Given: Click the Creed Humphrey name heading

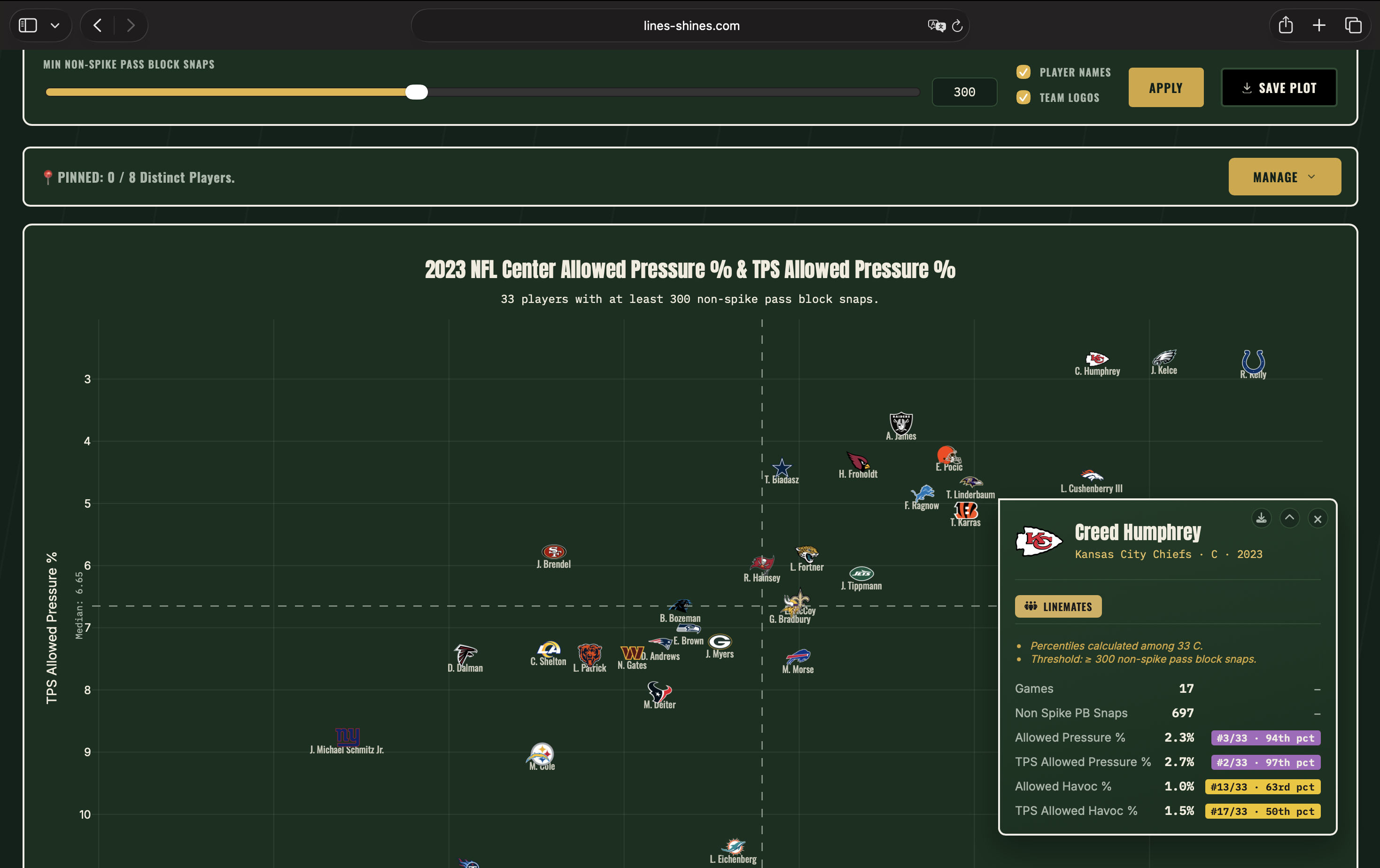Looking at the screenshot, I should (x=1138, y=532).
